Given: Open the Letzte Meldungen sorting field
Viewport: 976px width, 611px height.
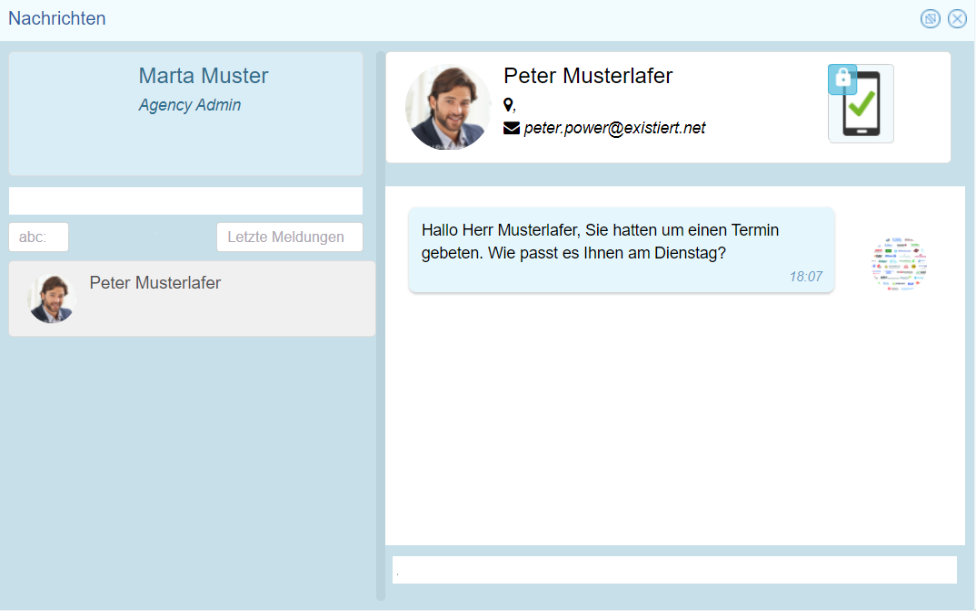Looking at the screenshot, I should click(289, 237).
